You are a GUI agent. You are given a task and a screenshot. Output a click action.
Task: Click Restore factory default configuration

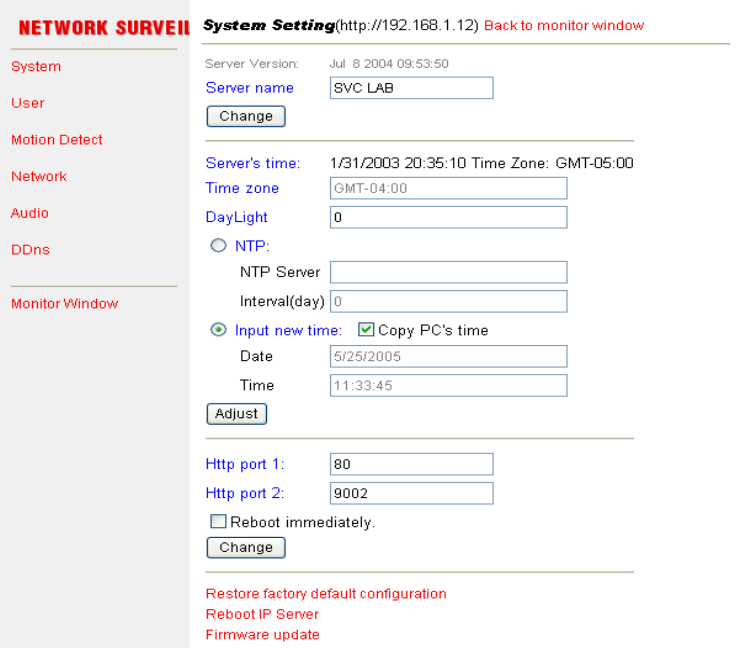[x=326, y=594]
